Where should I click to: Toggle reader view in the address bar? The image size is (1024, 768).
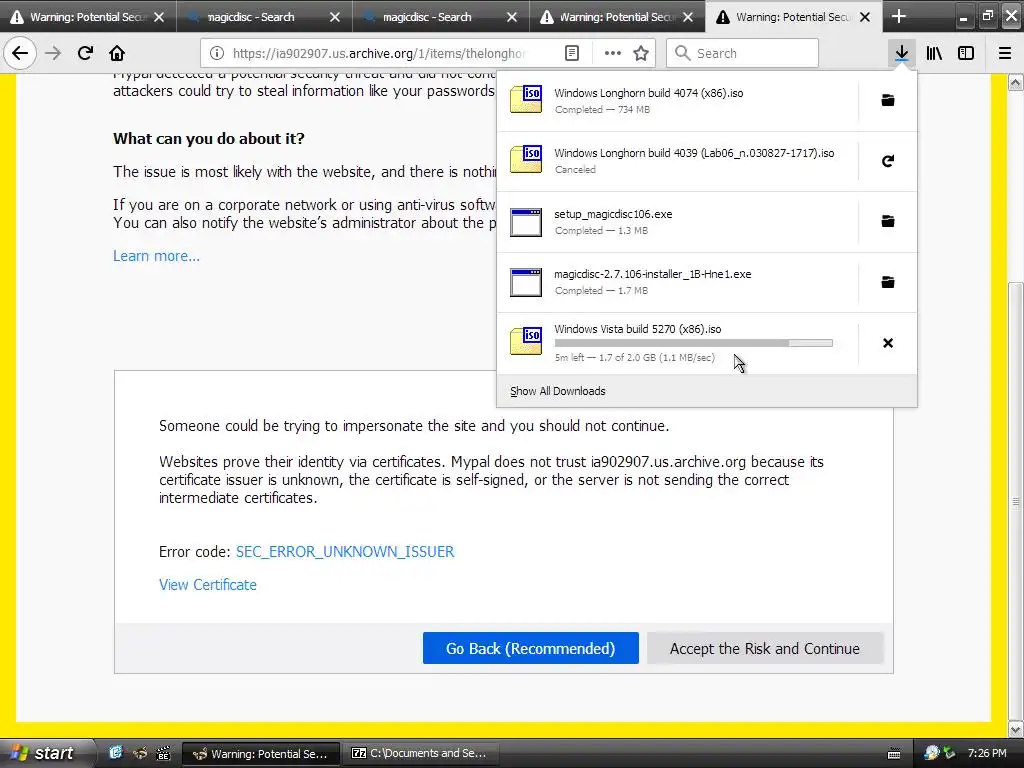coord(571,53)
